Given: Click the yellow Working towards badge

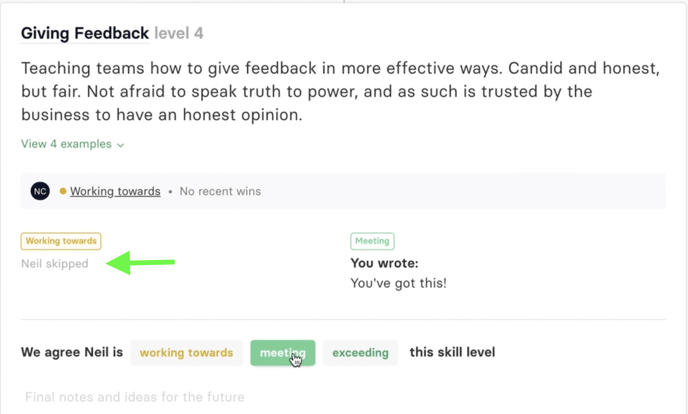Looking at the screenshot, I should [61, 241].
